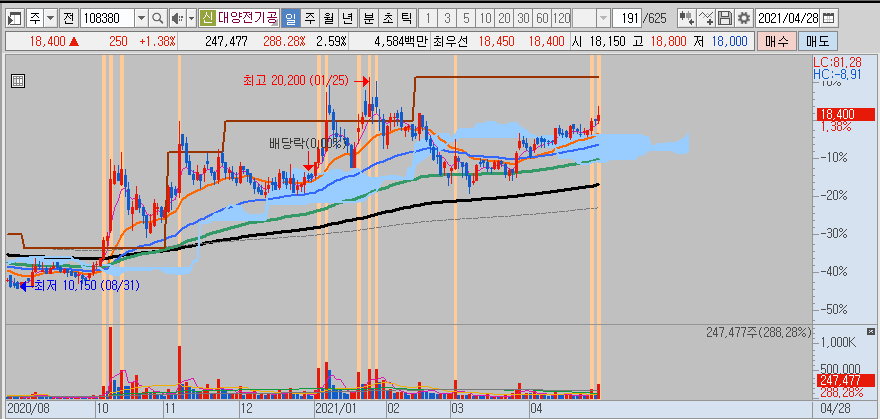The height and width of the screenshot is (419, 880).
Task: Select the minute (분) chart period
Action: pyautogui.click(x=368, y=18)
